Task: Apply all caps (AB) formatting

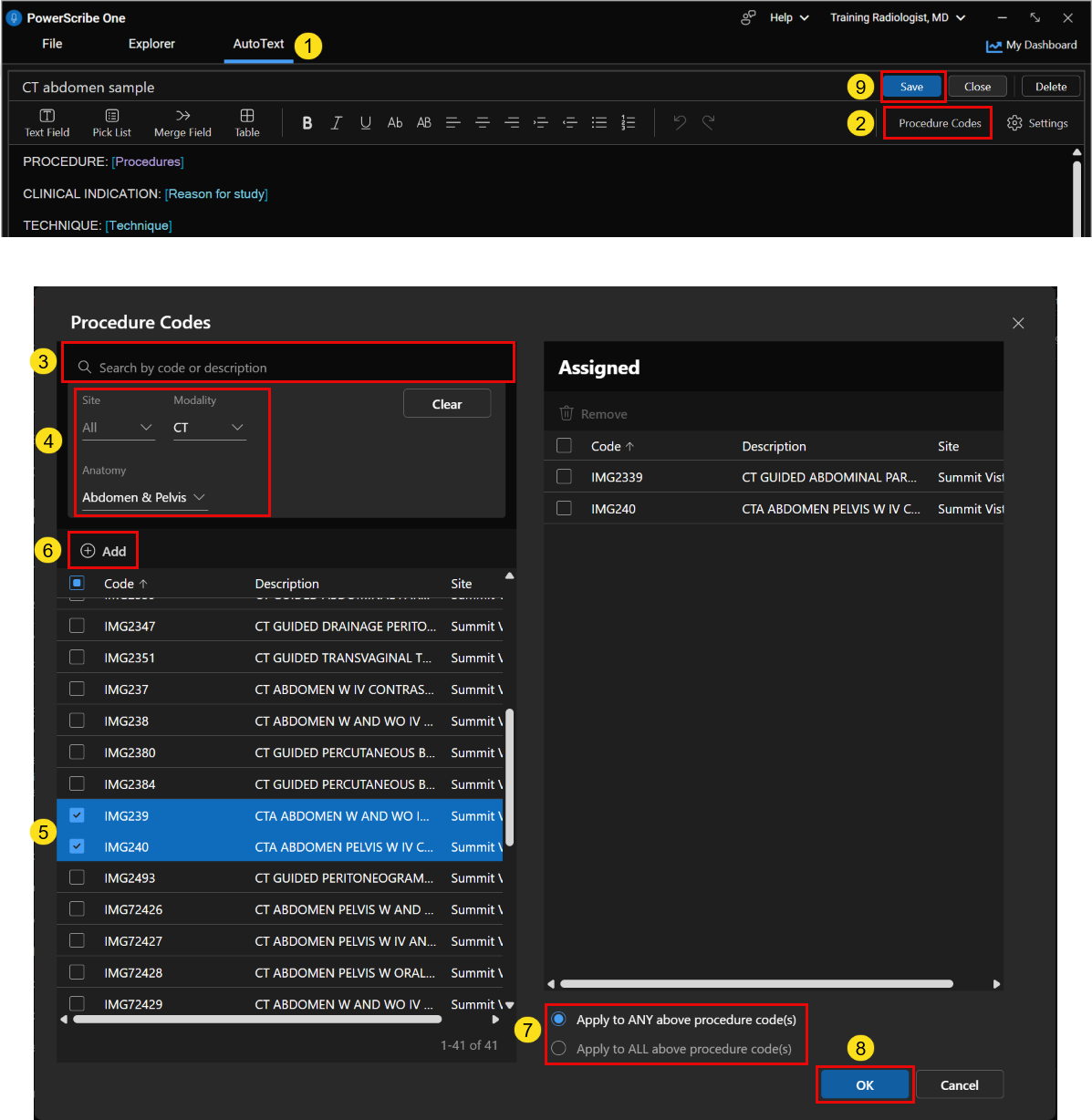Action: (424, 123)
